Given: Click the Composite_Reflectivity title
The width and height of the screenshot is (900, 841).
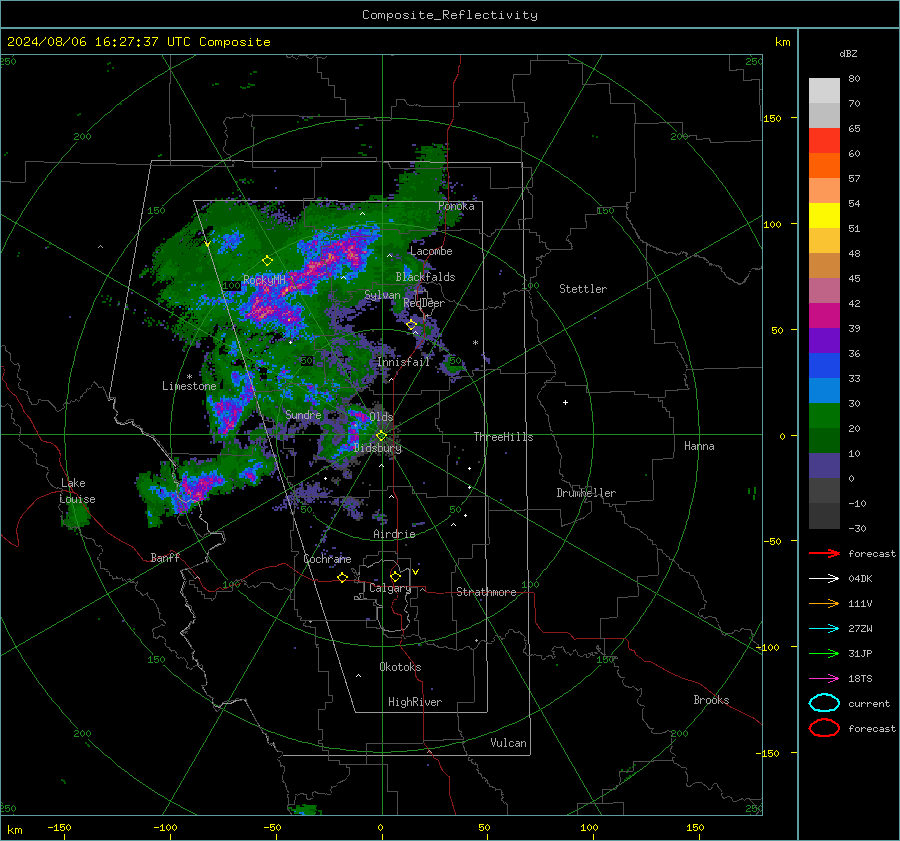Looking at the screenshot, I should pyautogui.click(x=450, y=15).
